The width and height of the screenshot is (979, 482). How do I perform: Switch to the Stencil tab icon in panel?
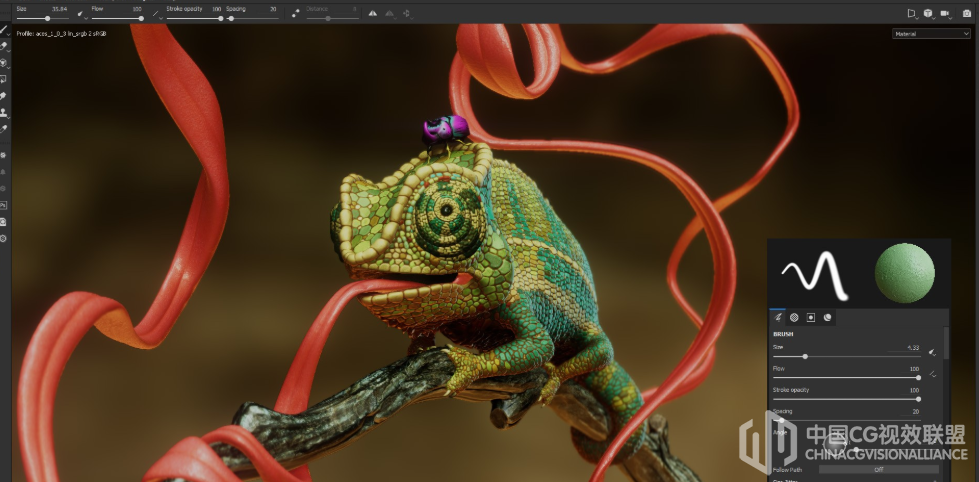point(810,317)
